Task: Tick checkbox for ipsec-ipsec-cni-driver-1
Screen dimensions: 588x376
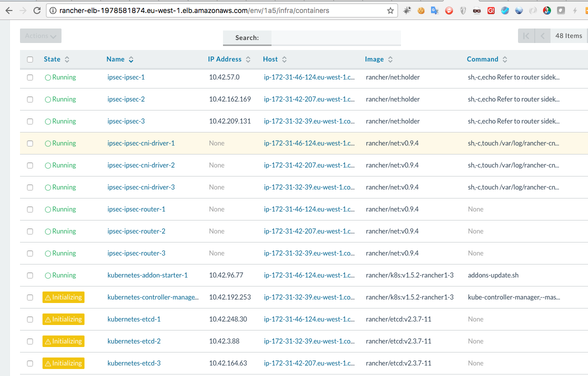Action: (30, 143)
